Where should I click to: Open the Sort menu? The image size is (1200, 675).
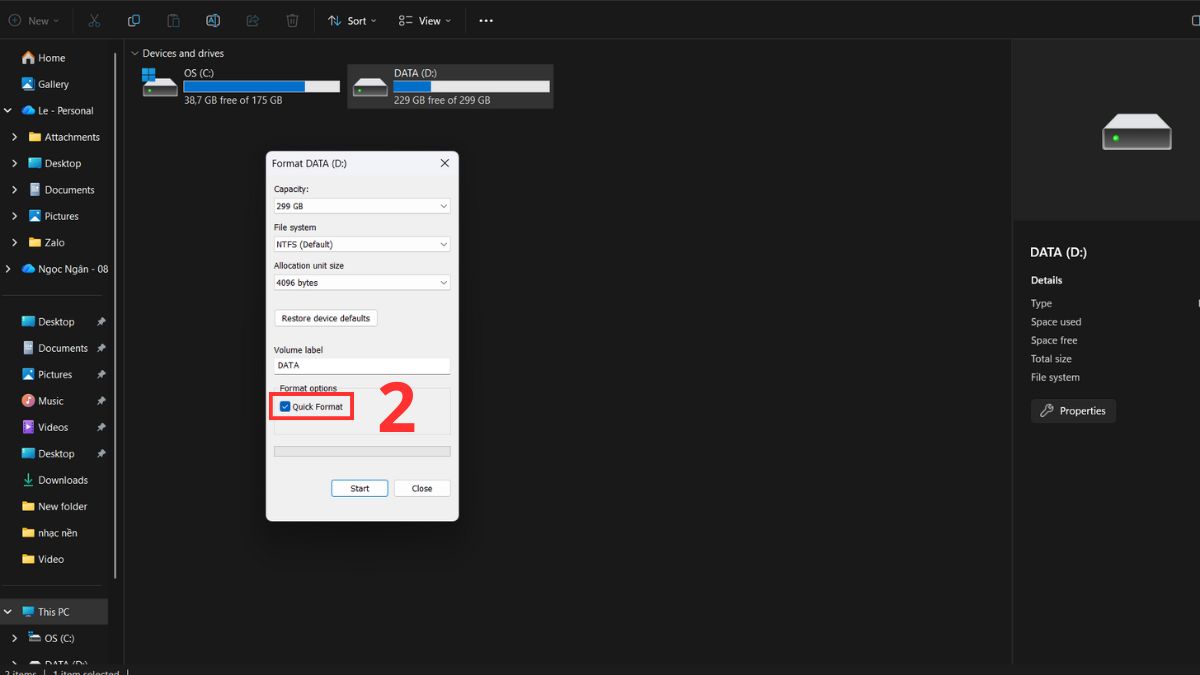(351, 20)
